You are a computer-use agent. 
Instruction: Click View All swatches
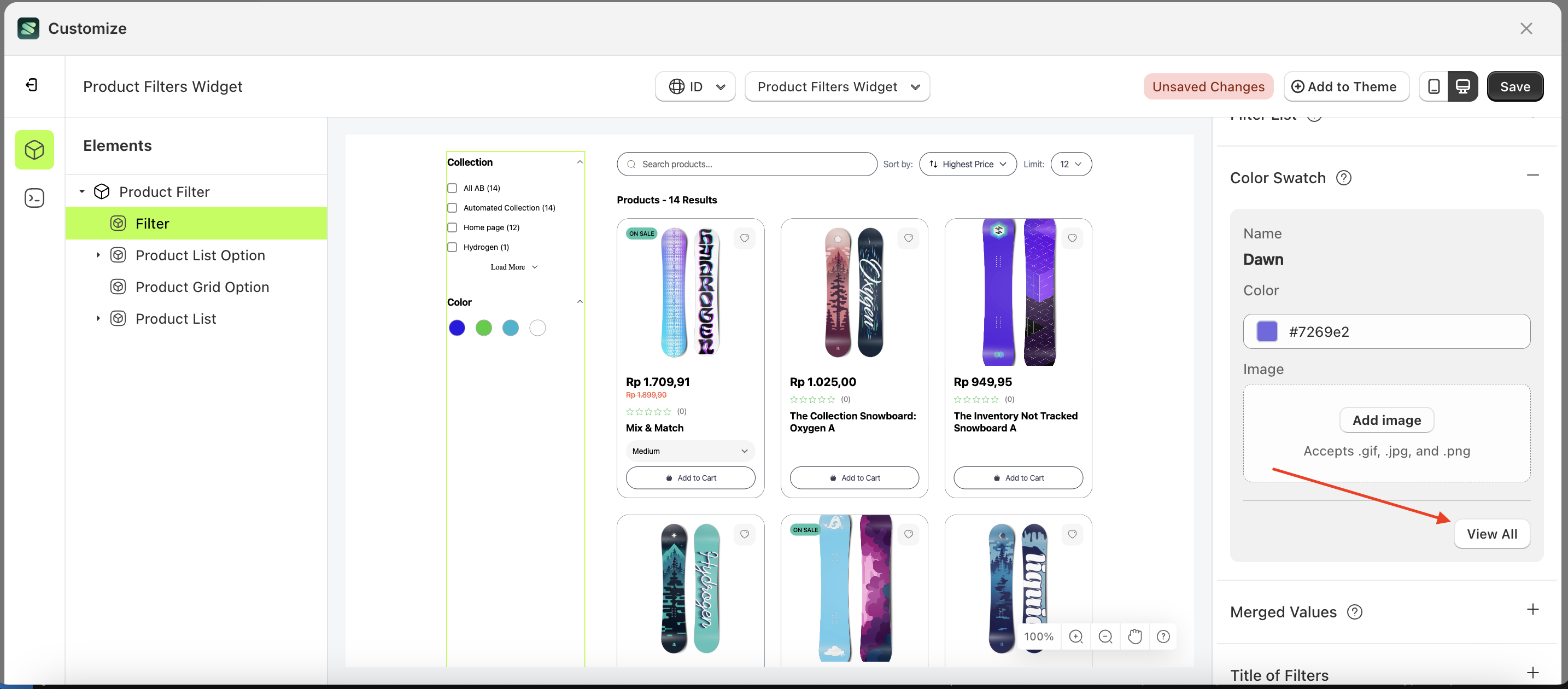pyautogui.click(x=1492, y=534)
